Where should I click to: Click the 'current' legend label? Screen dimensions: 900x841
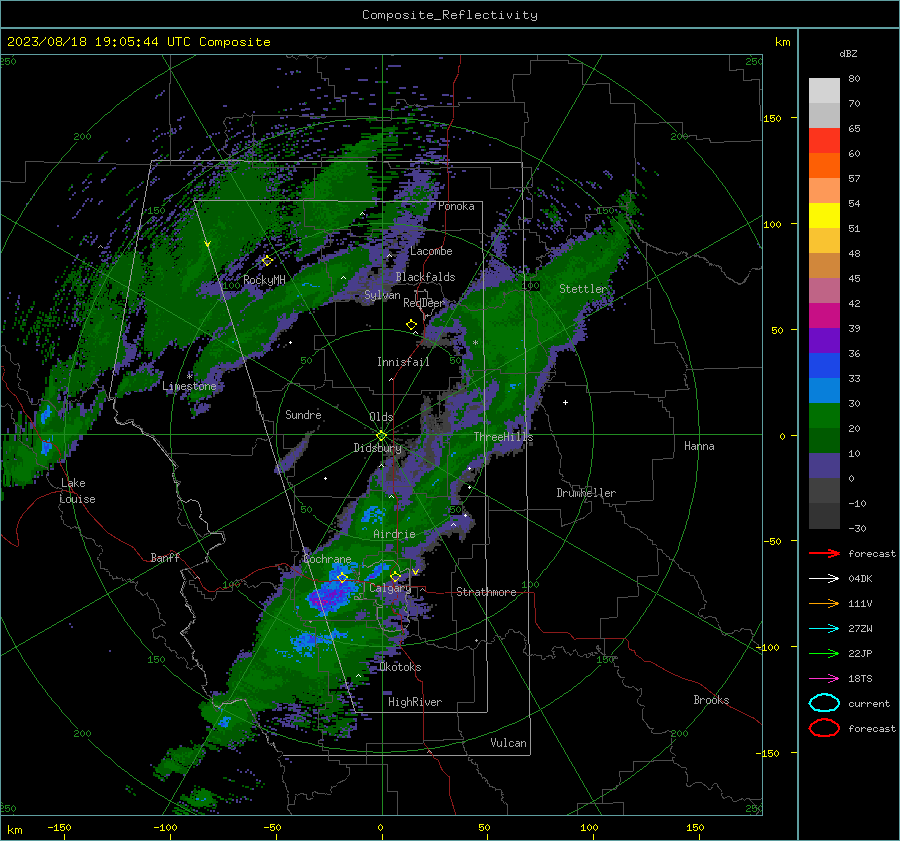click(869, 703)
